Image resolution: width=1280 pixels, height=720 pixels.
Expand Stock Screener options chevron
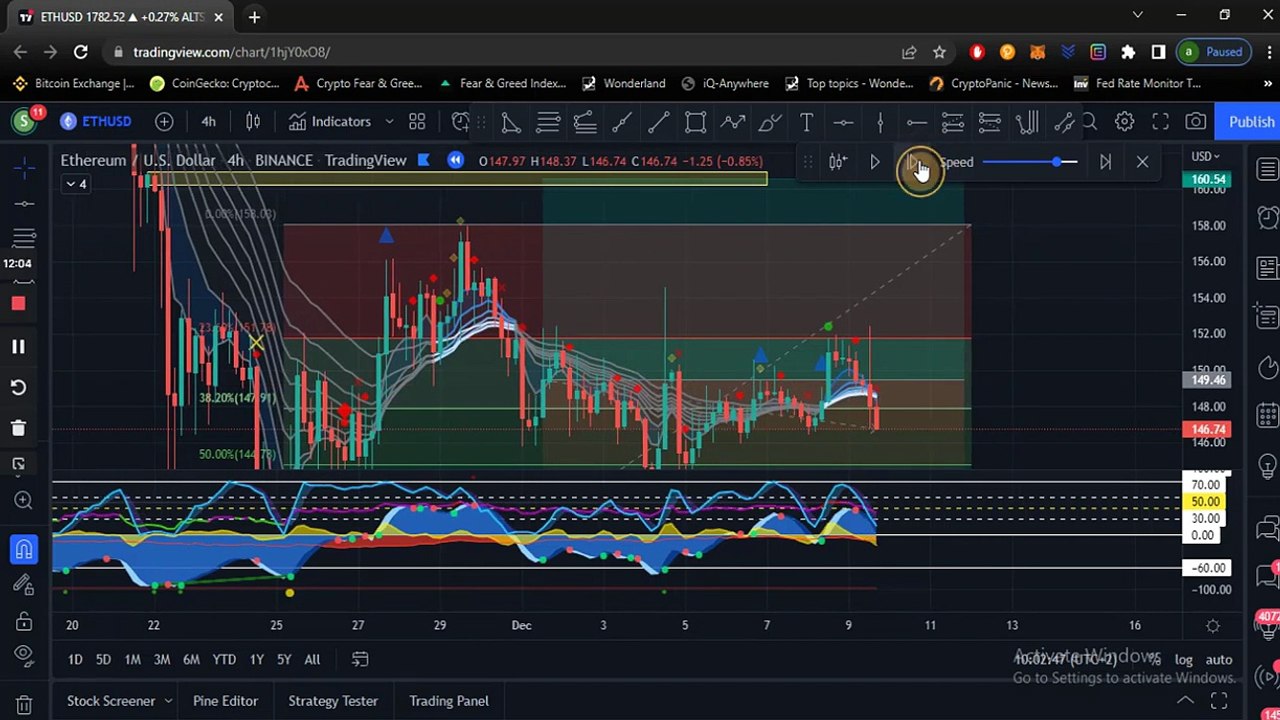(168, 701)
